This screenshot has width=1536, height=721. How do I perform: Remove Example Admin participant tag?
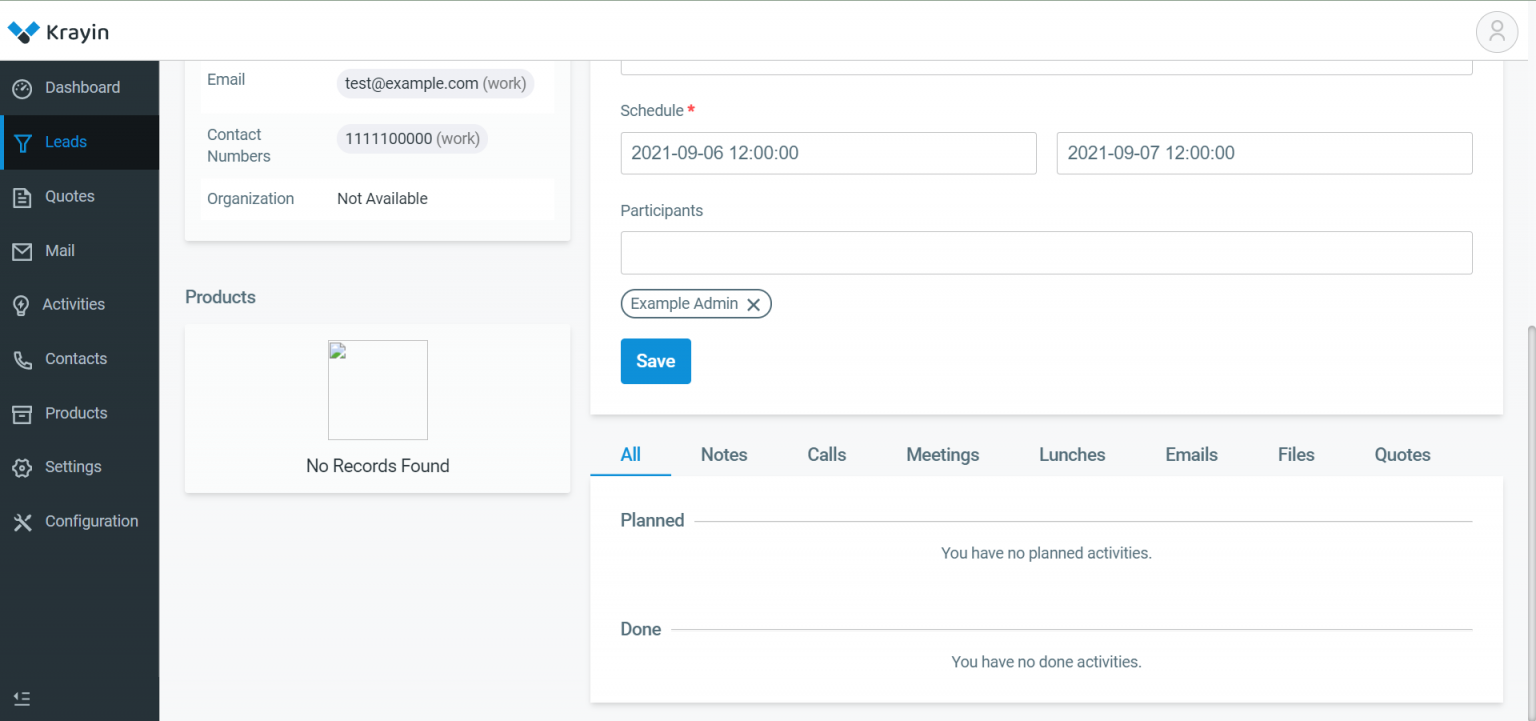(754, 304)
